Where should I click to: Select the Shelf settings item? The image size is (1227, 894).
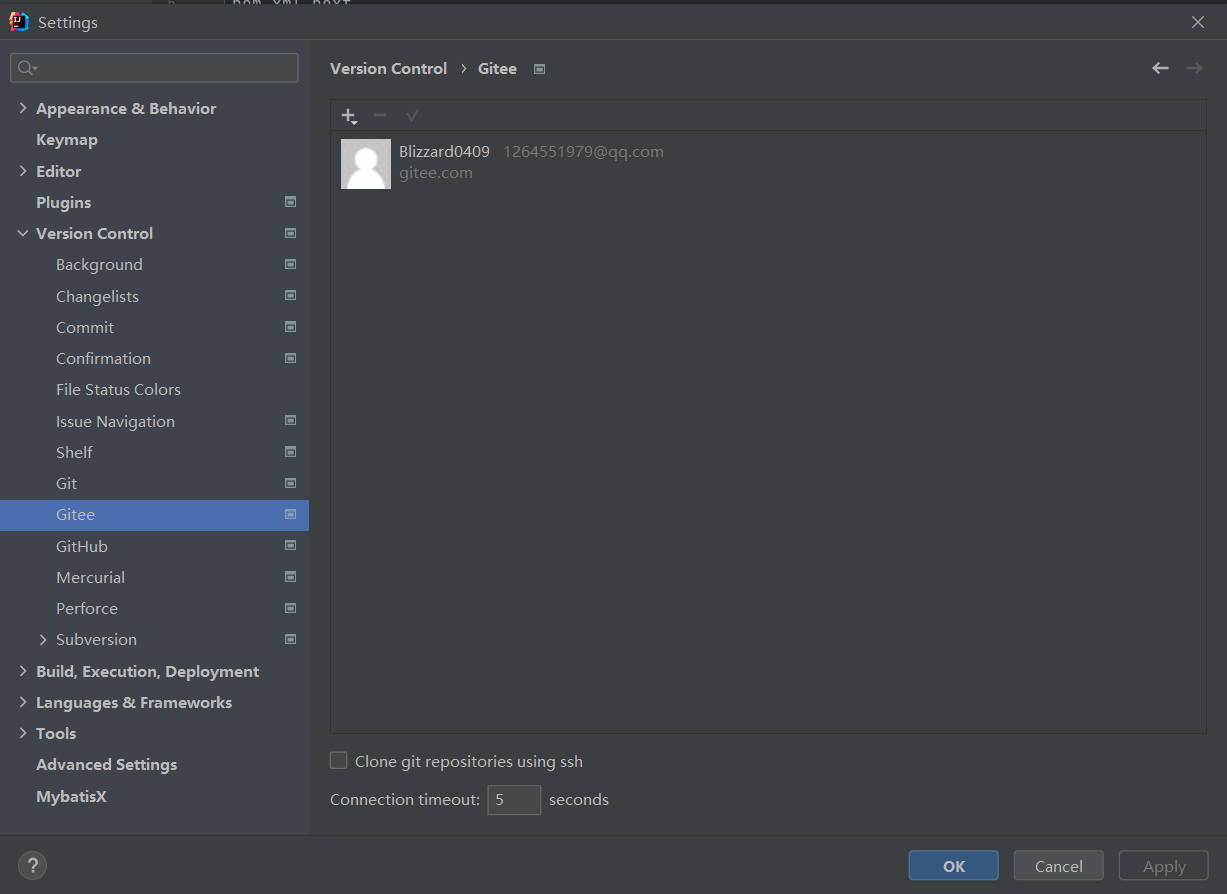click(x=74, y=452)
